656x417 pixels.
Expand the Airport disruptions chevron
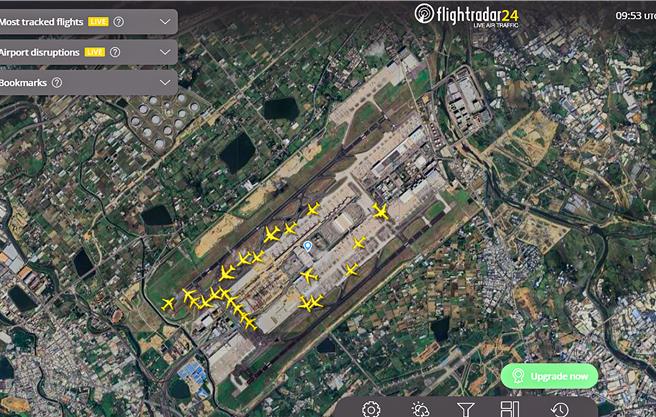tap(165, 52)
